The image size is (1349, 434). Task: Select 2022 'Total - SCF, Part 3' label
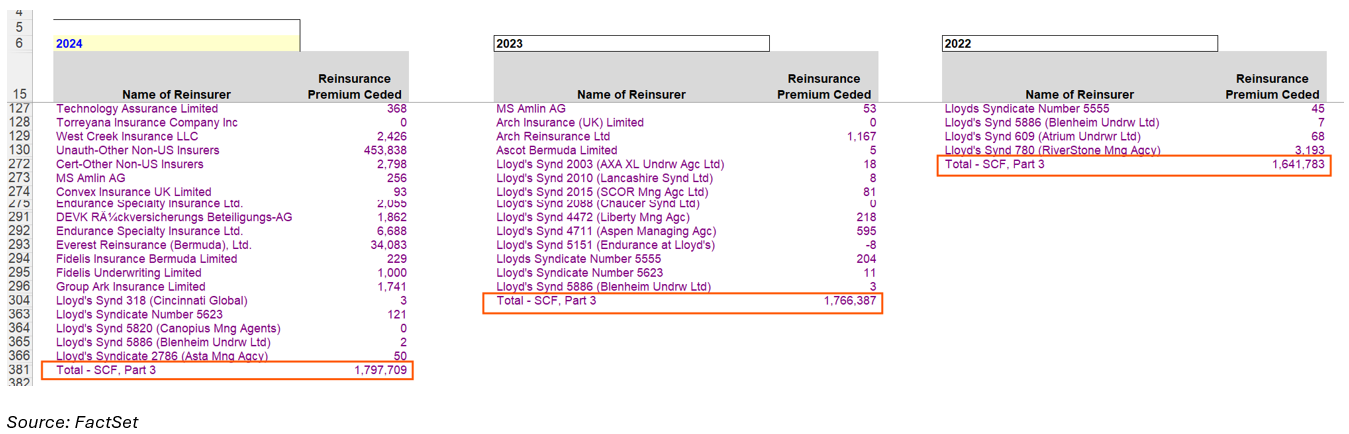(x=995, y=164)
